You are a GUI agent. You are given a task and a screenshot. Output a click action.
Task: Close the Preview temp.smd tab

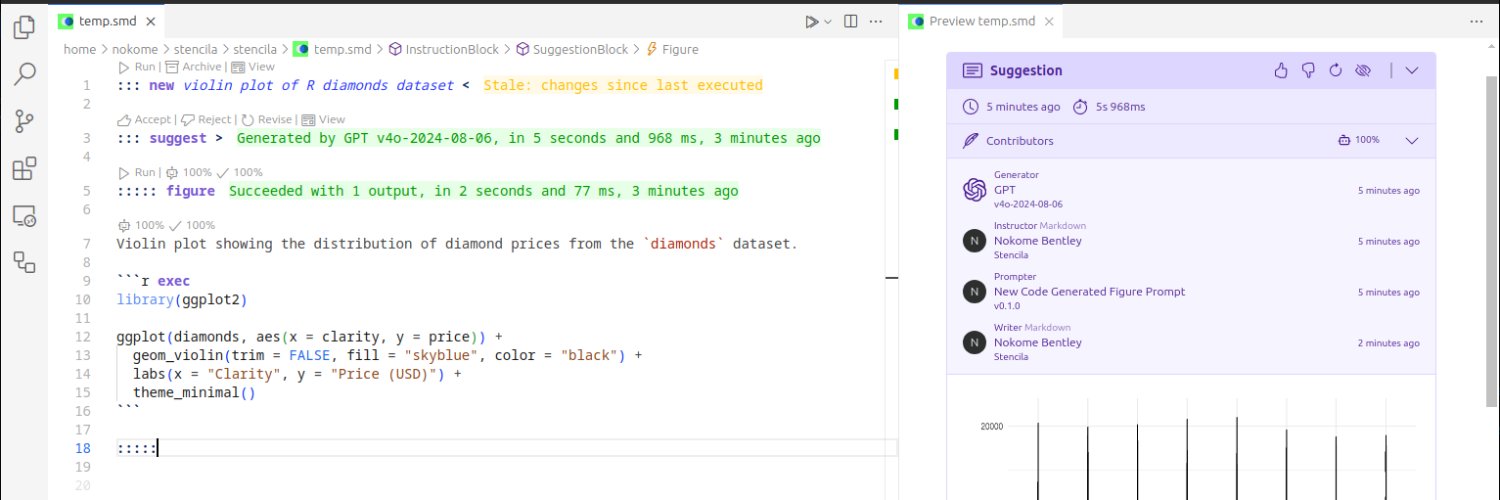(1048, 21)
